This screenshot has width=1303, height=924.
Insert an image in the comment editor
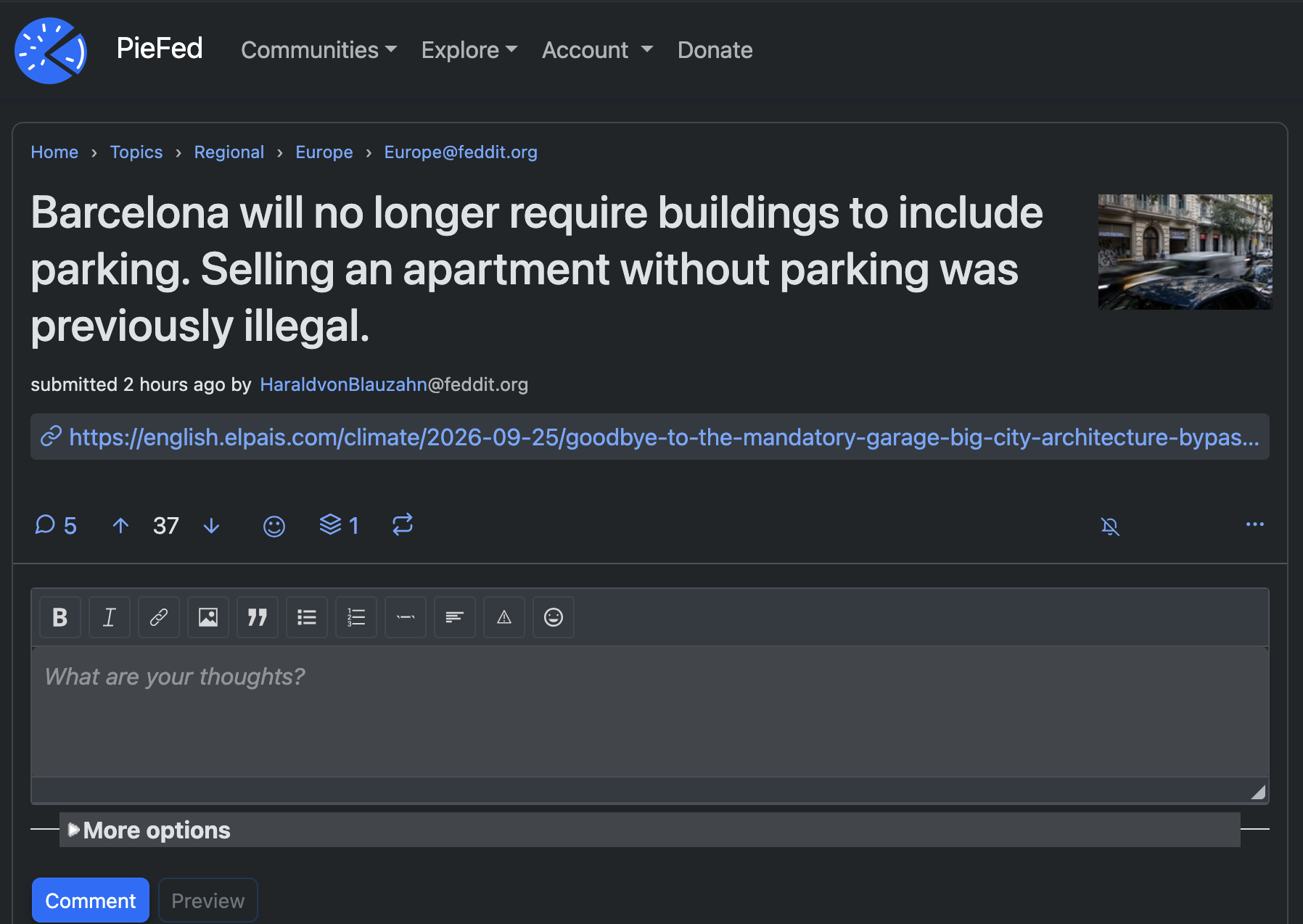tap(208, 617)
